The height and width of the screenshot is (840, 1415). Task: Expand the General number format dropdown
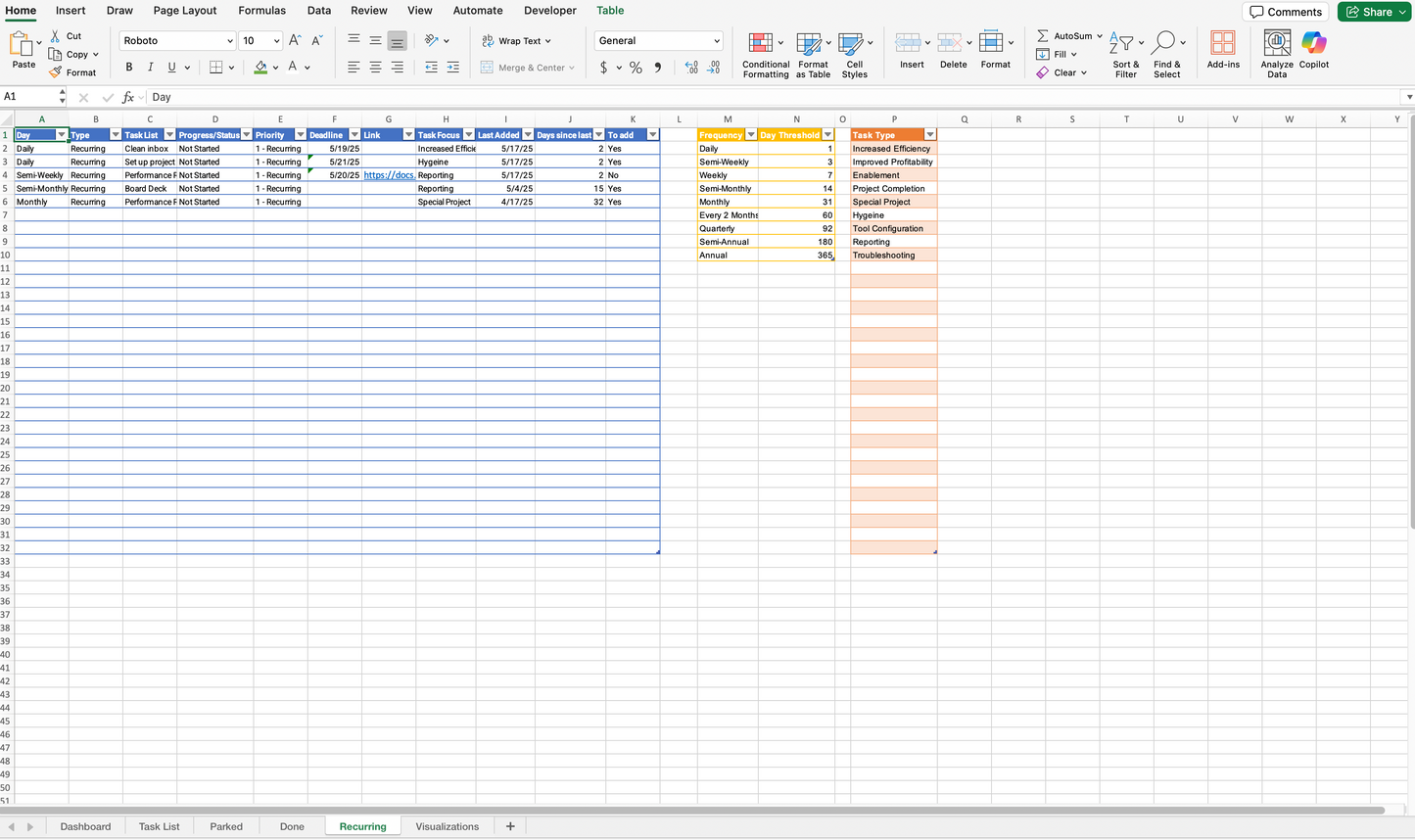(x=717, y=41)
